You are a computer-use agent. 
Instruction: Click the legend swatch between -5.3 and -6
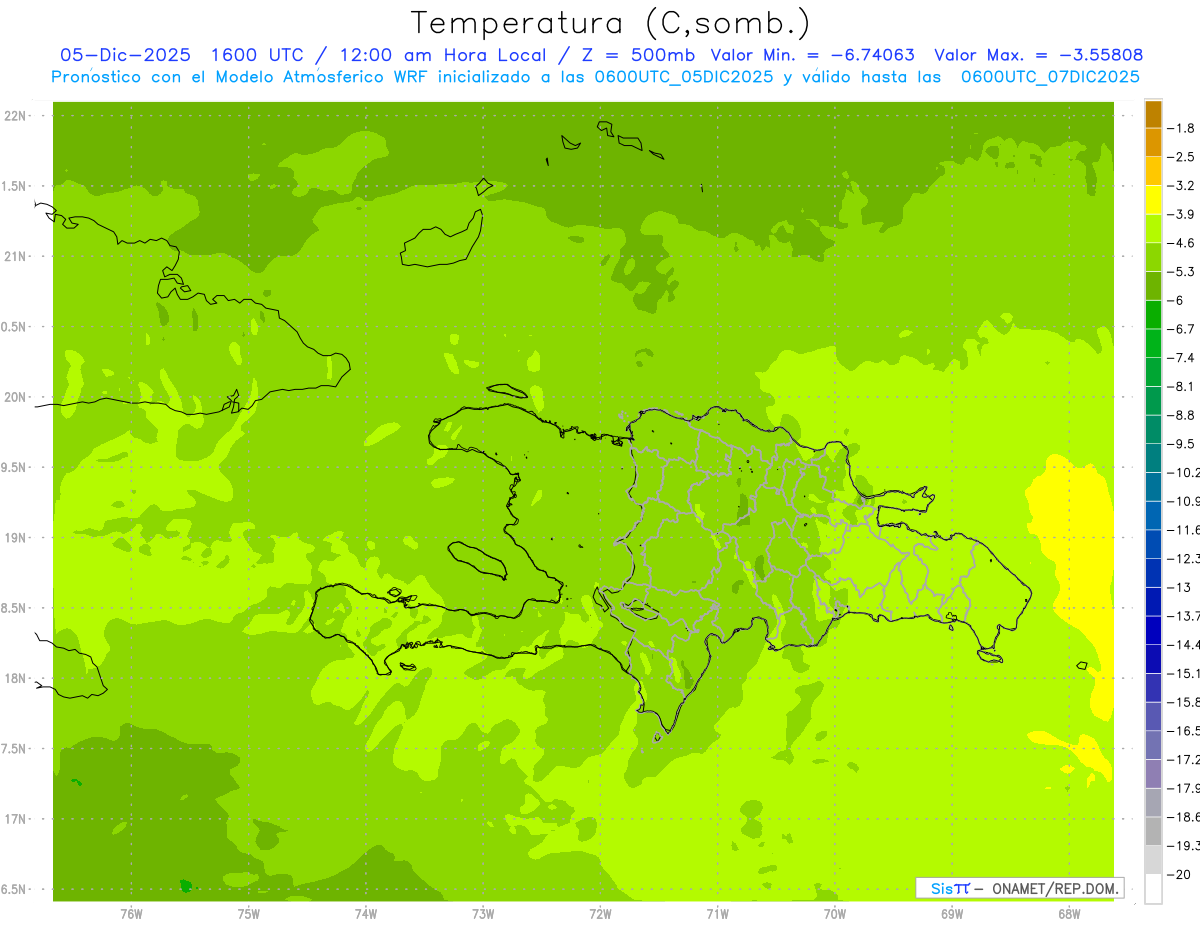point(1153,286)
